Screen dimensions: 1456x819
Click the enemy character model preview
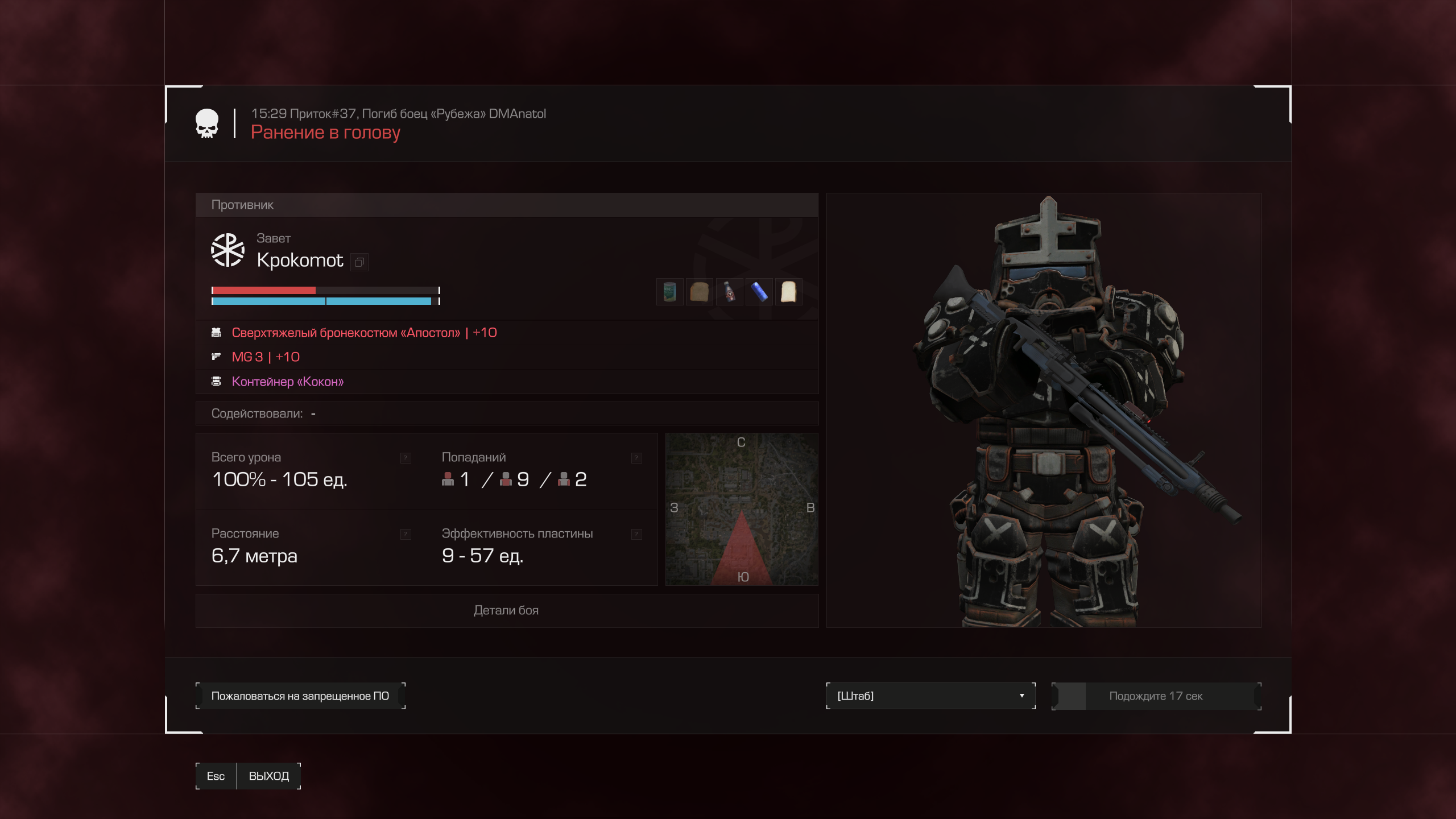pyautogui.click(x=1044, y=410)
